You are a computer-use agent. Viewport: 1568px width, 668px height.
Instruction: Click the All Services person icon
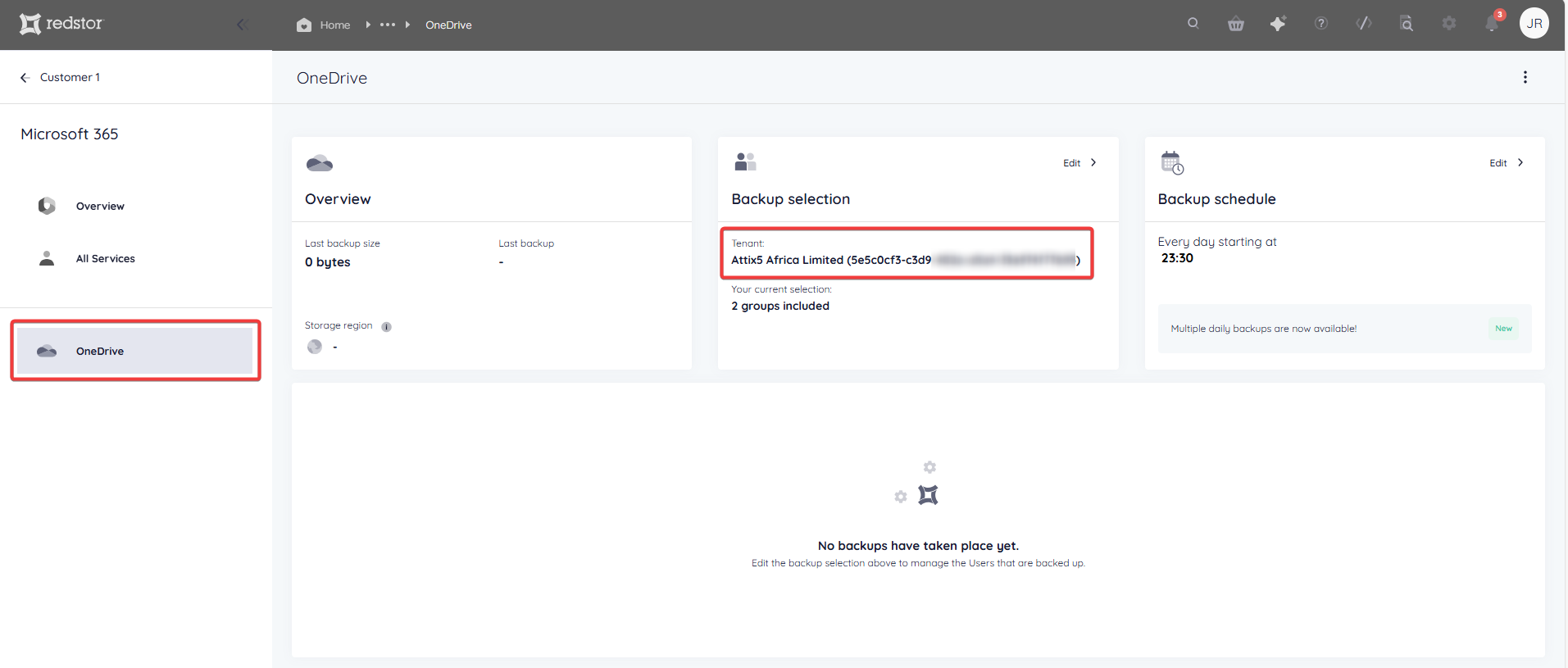pos(47,258)
